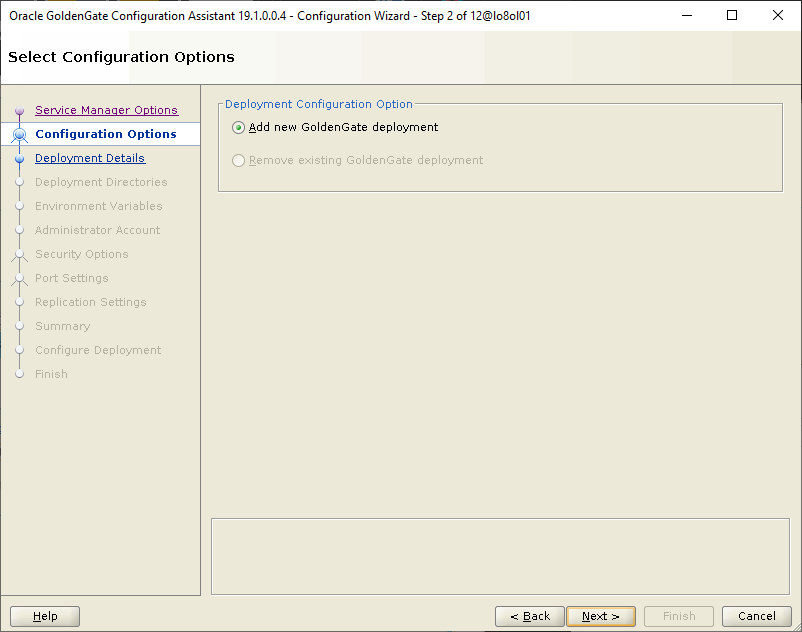Open the Service Manager Options step link
Viewport: 802px width, 632px height.
[x=106, y=110]
